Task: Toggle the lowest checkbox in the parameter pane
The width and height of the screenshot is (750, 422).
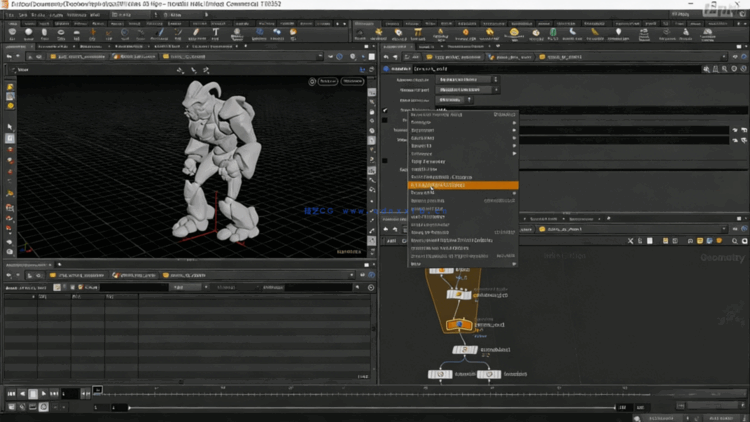Action: (386, 160)
